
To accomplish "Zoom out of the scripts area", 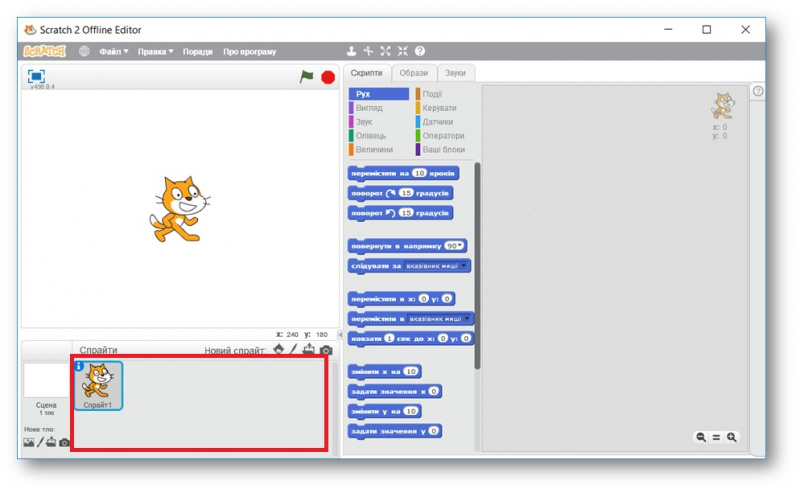I will [701, 437].
